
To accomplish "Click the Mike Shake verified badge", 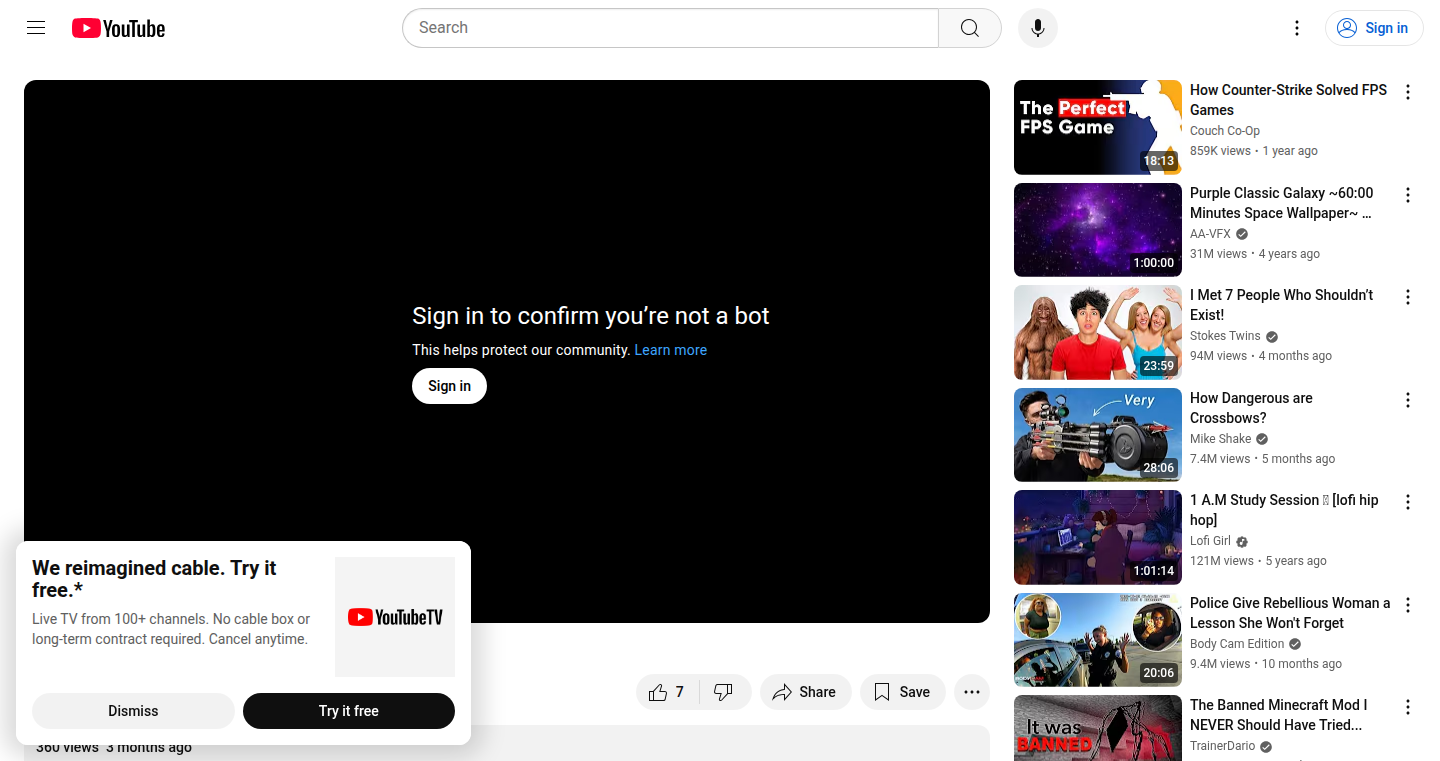I will pos(1262,439).
